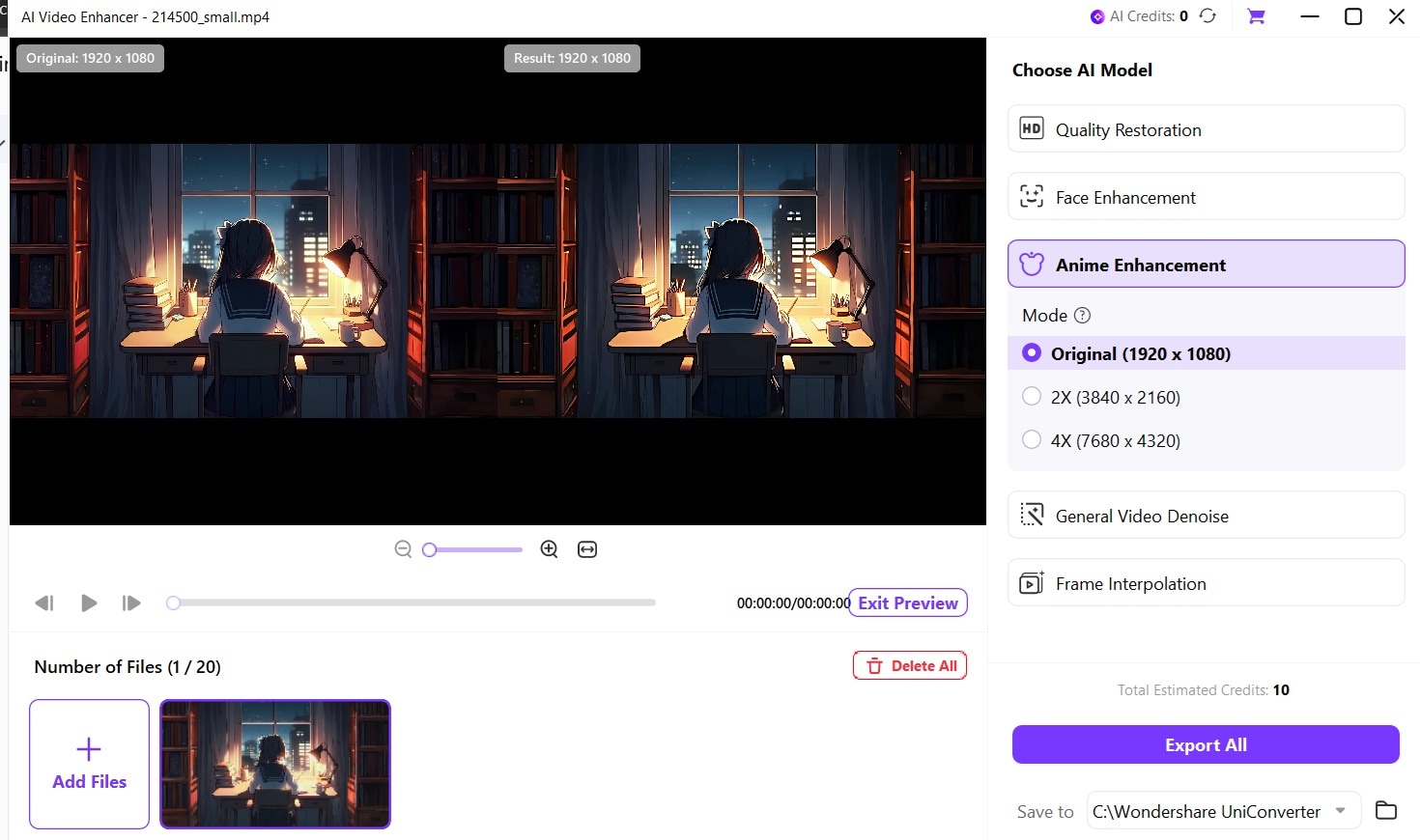Step forward to the next frame
This screenshot has width=1420, height=840.
click(x=131, y=603)
